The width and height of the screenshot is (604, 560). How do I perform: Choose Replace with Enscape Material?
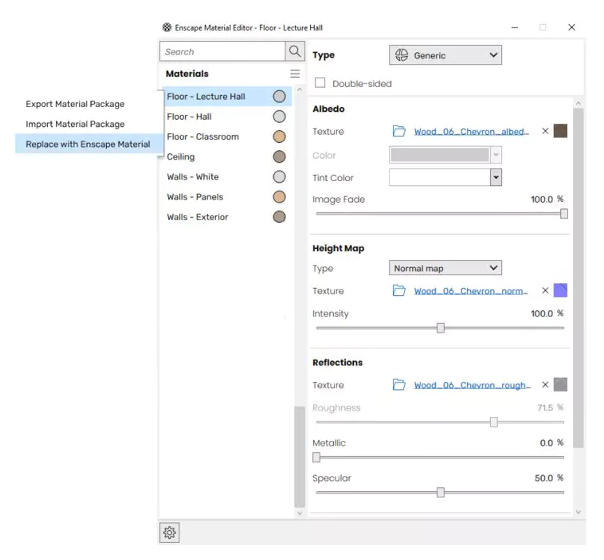click(x=88, y=144)
